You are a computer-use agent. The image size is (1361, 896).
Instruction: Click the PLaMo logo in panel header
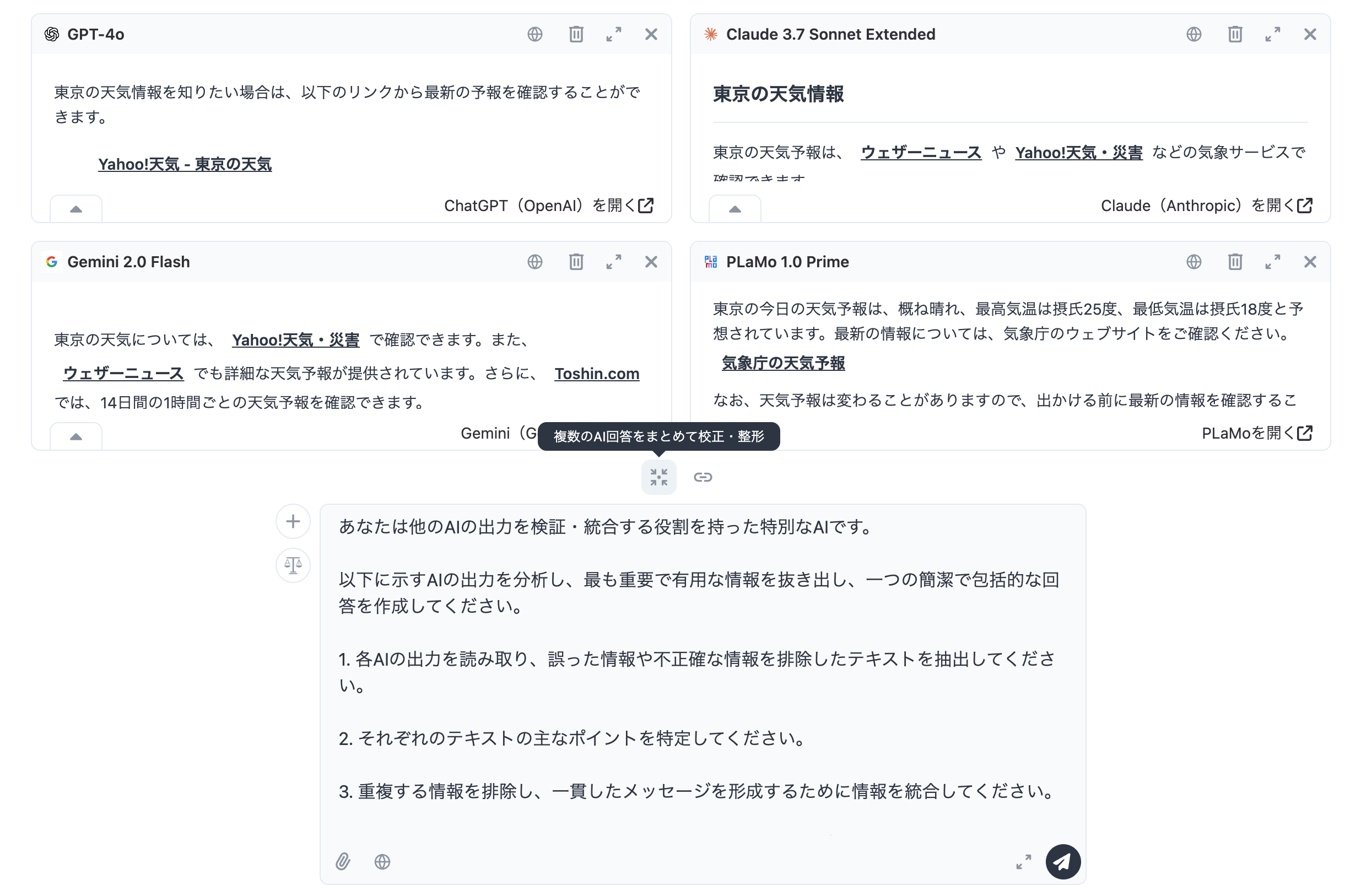[x=710, y=262]
